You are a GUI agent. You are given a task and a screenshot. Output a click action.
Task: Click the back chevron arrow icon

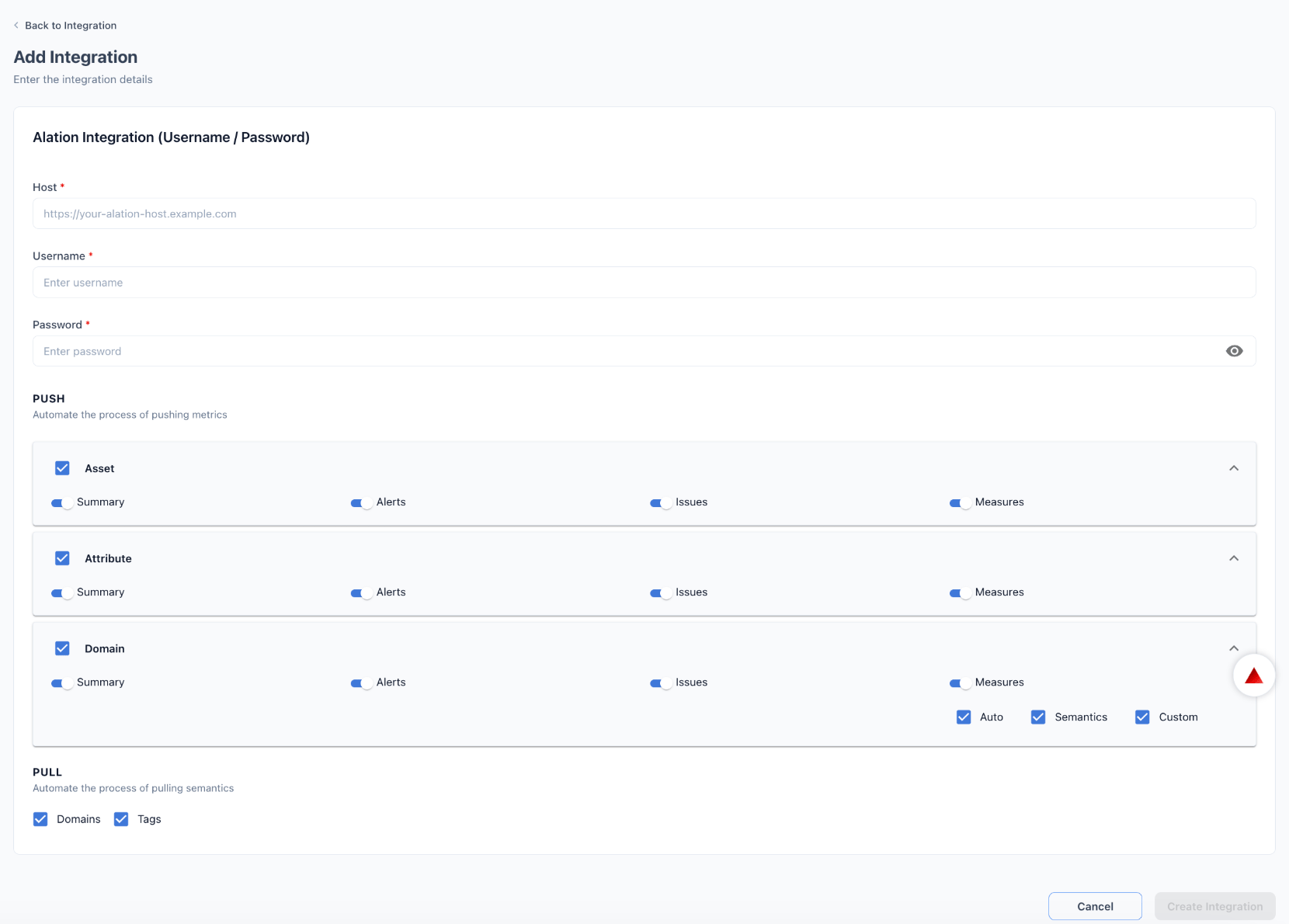[16, 26]
